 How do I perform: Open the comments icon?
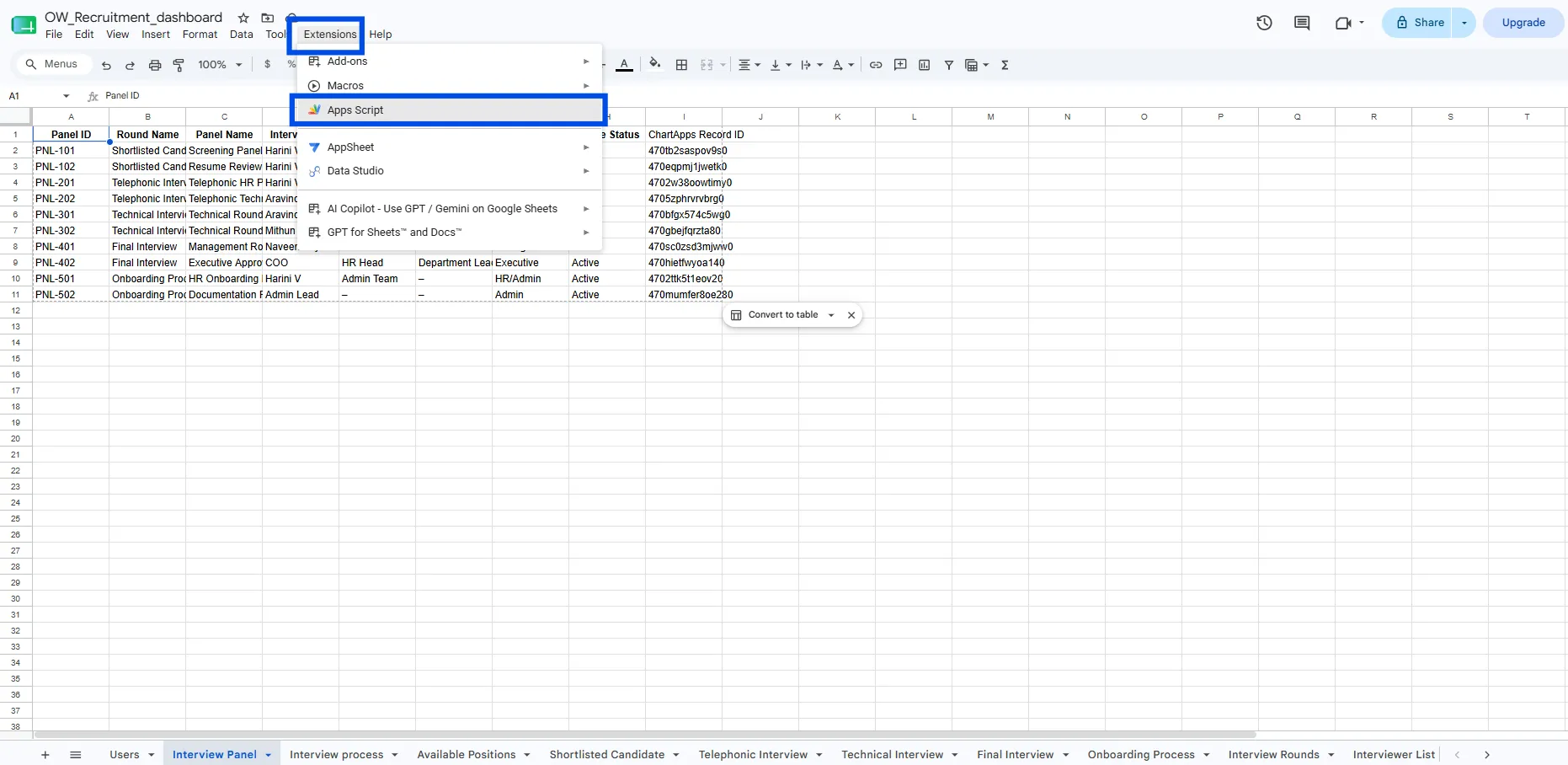1302,23
